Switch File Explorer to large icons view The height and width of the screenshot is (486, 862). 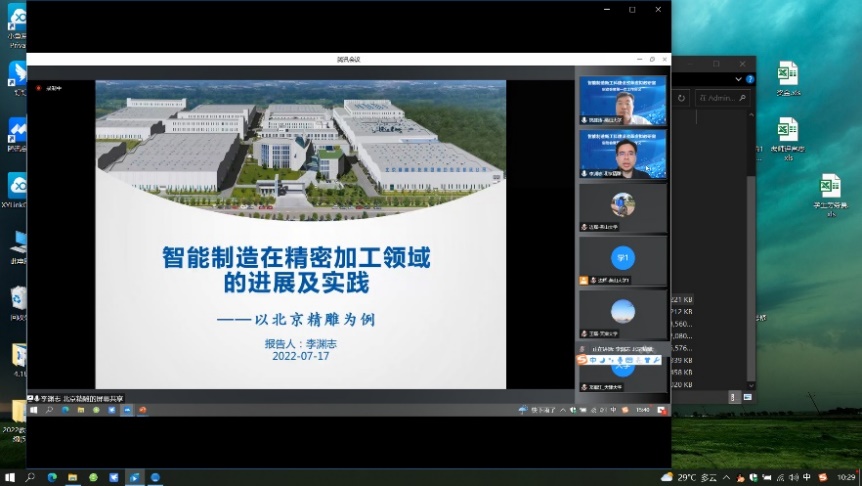click(x=746, y=397)
